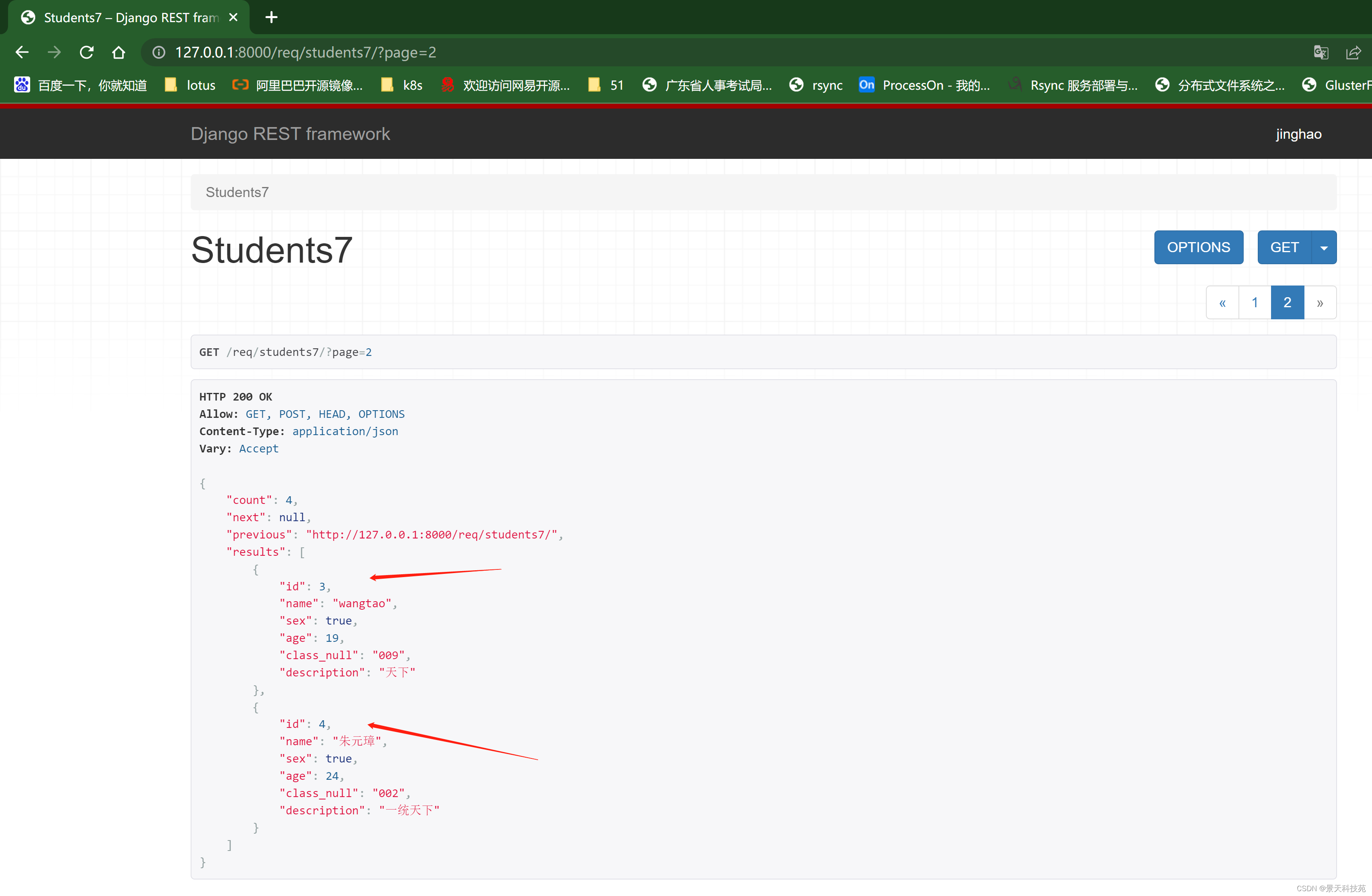Click the GET /req/students7/?page=2 request line
This screenshot has height=896, width=1372.
285,352
